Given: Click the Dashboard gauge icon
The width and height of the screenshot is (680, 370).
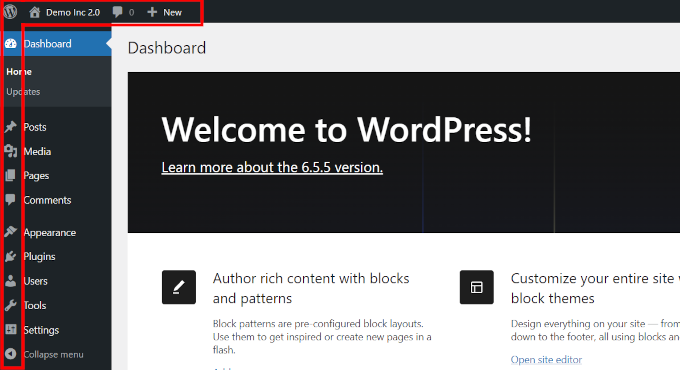Looking at the screenshot, I should point(11,44).
